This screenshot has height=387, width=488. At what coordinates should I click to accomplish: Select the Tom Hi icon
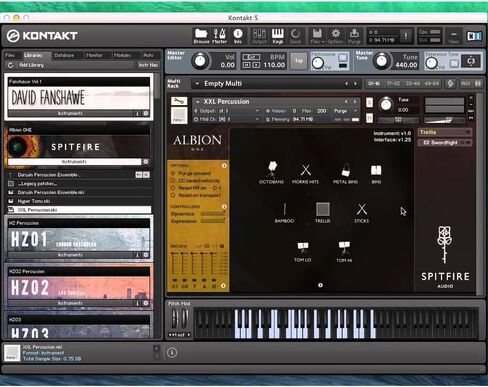click(344, 252)
